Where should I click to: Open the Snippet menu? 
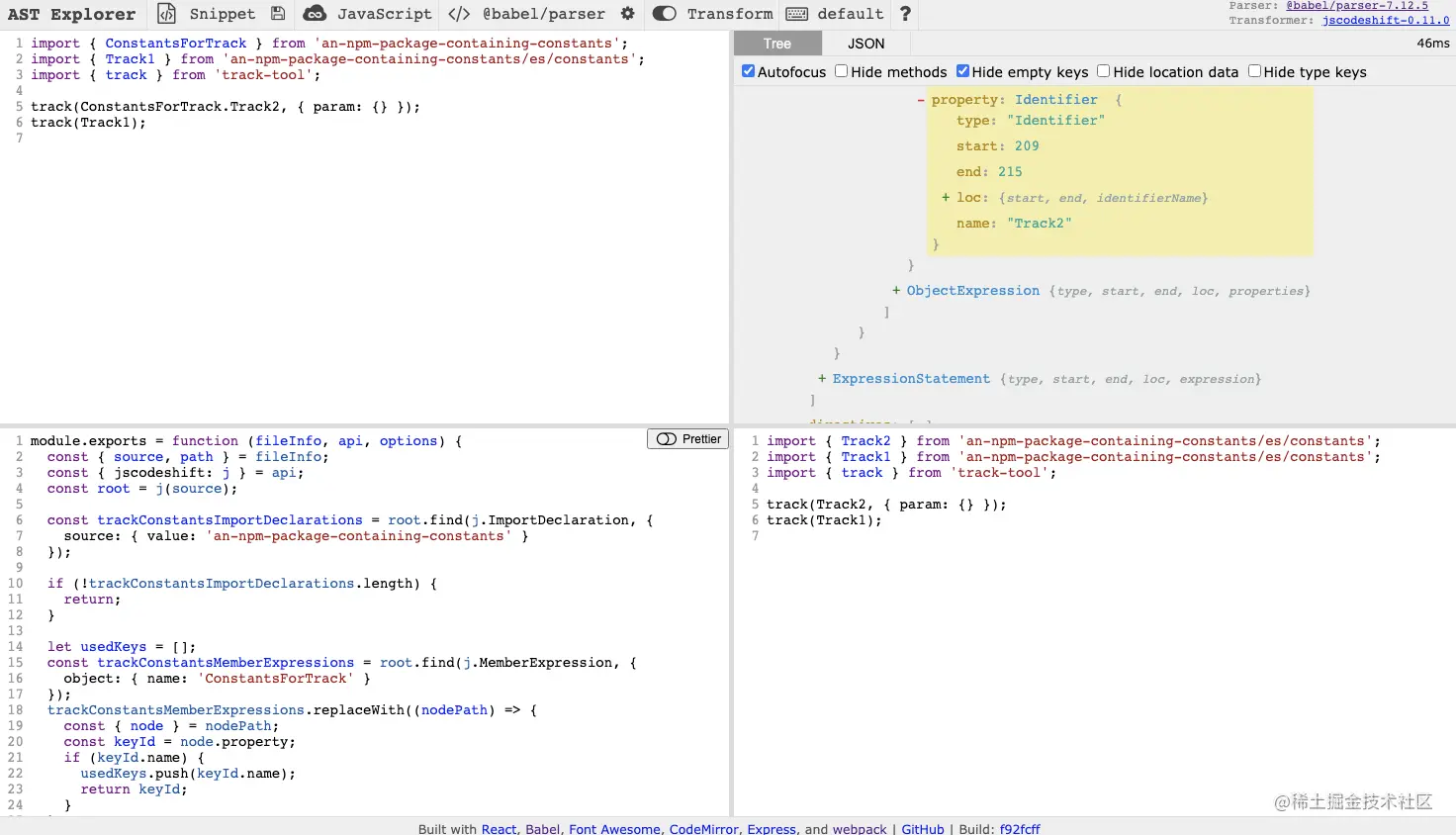[222, 14]
